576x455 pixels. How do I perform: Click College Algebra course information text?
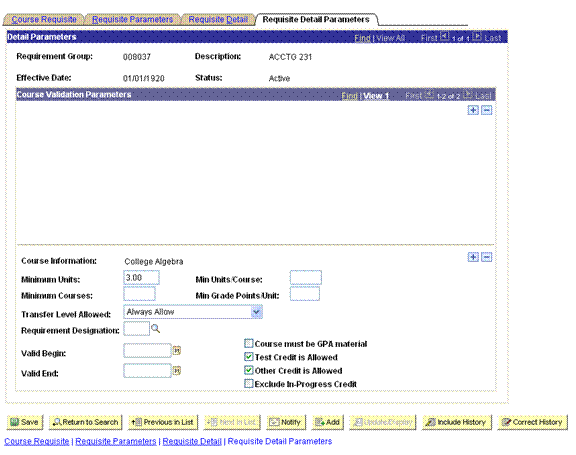pos(154,261)
